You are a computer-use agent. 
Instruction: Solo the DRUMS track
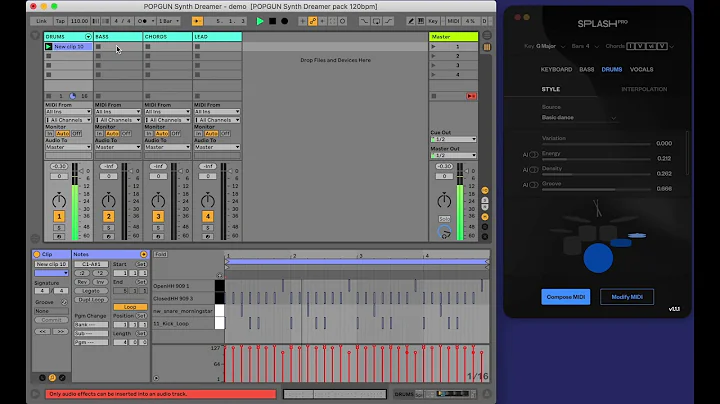pos(59,228)
